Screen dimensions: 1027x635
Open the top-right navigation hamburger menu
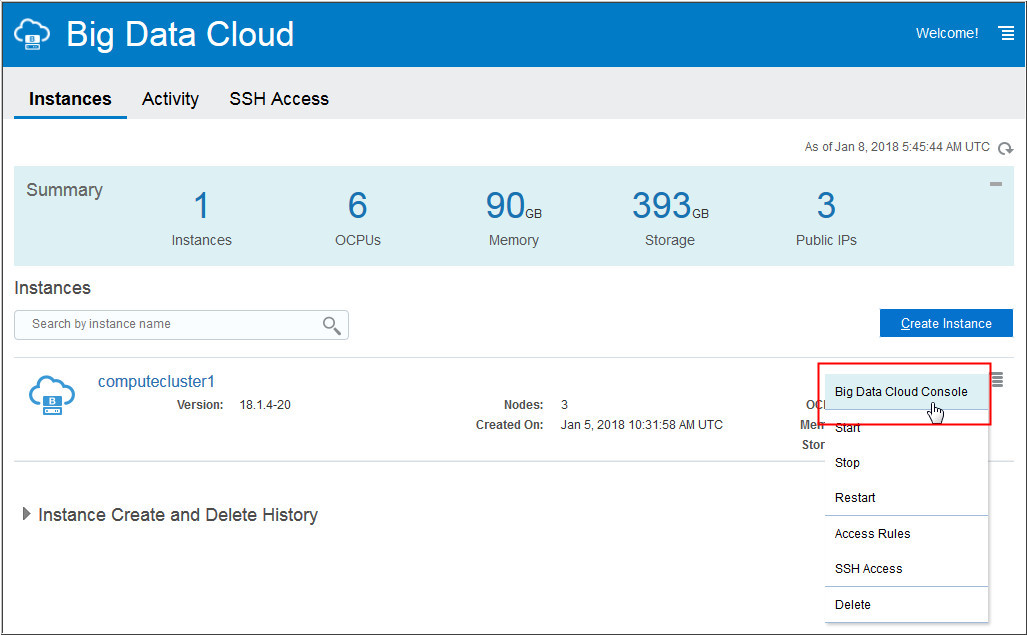point(1006,32)
